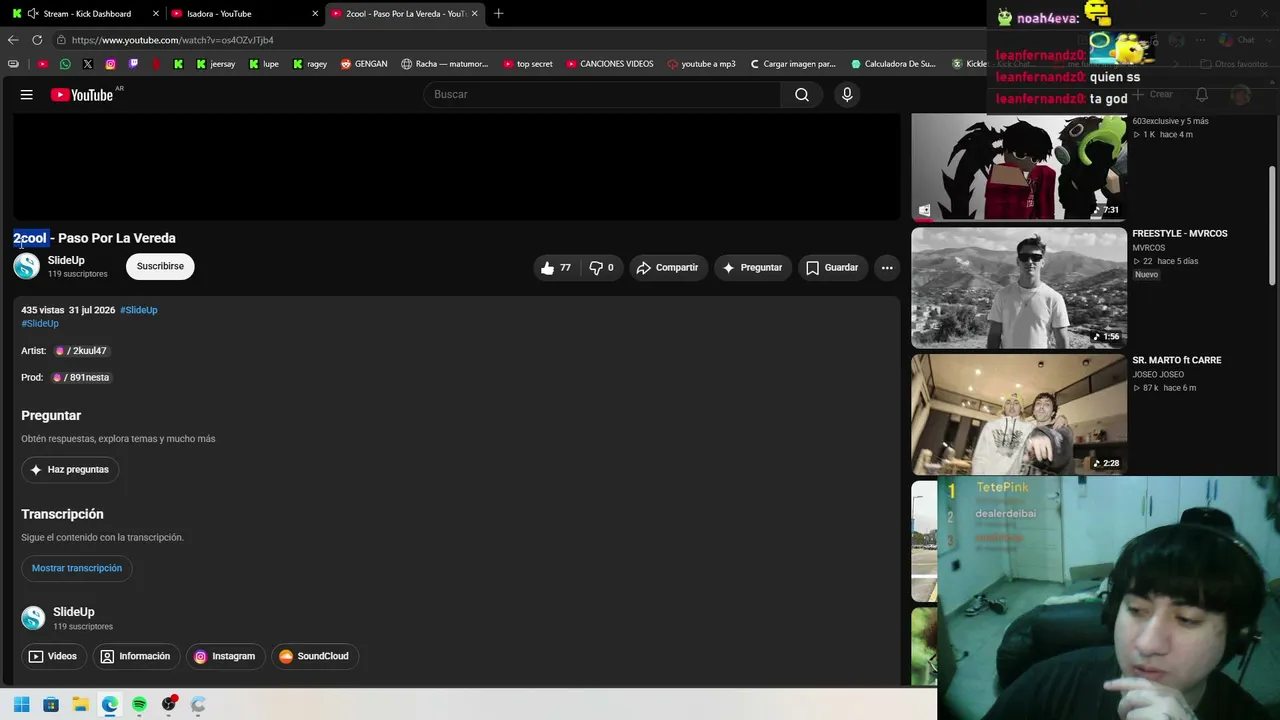Open the FREESTYLE - MVRCOS video title

(x=1180, y=234)
